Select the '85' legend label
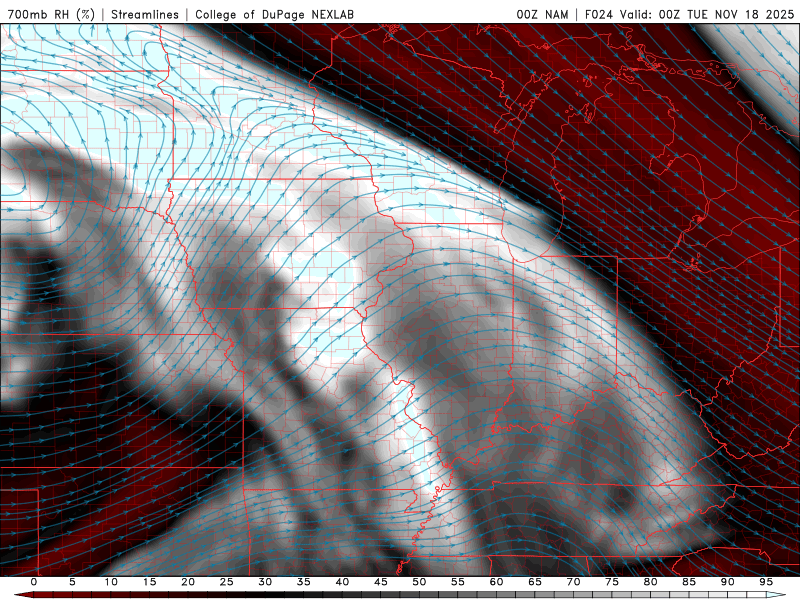The height and width of the screenshot is (600, 800). (689, 582)
